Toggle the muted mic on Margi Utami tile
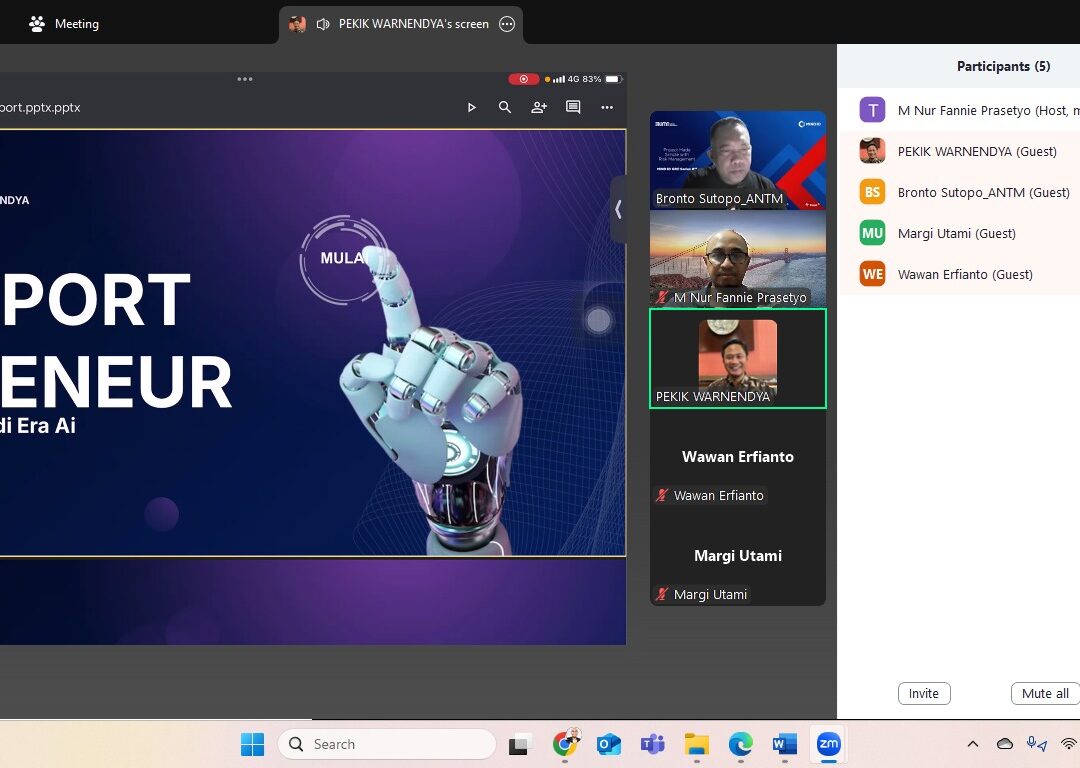The image size is (1080, 768). (x=662, y=595)
